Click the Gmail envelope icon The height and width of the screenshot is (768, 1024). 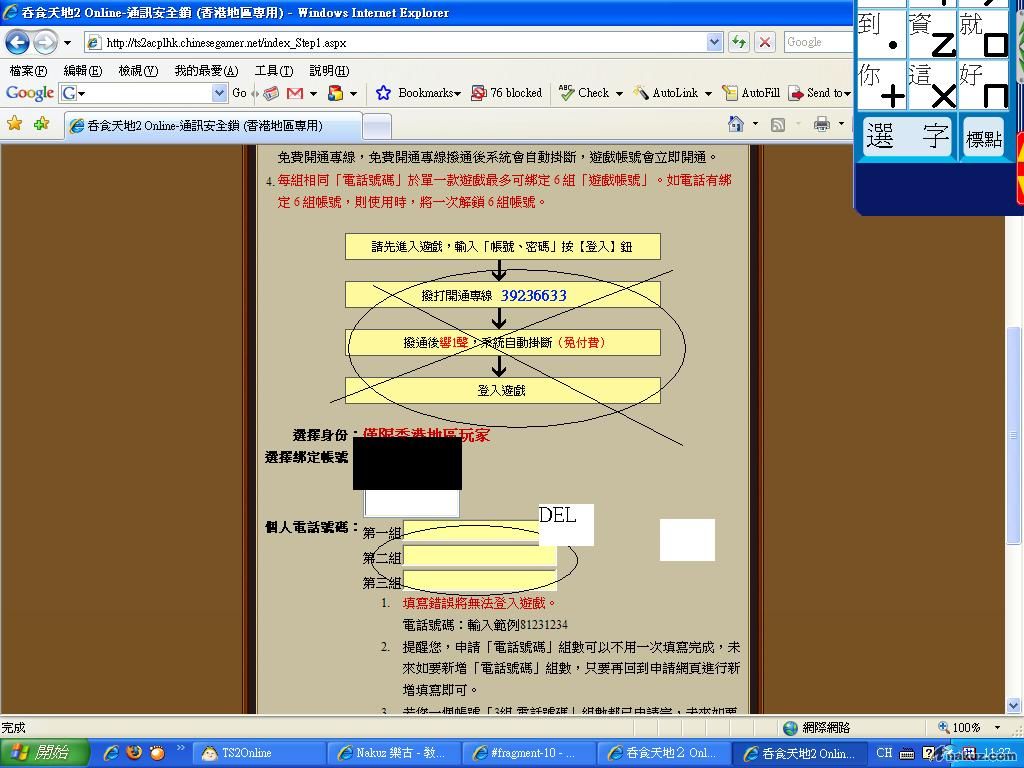pos(295,93)
